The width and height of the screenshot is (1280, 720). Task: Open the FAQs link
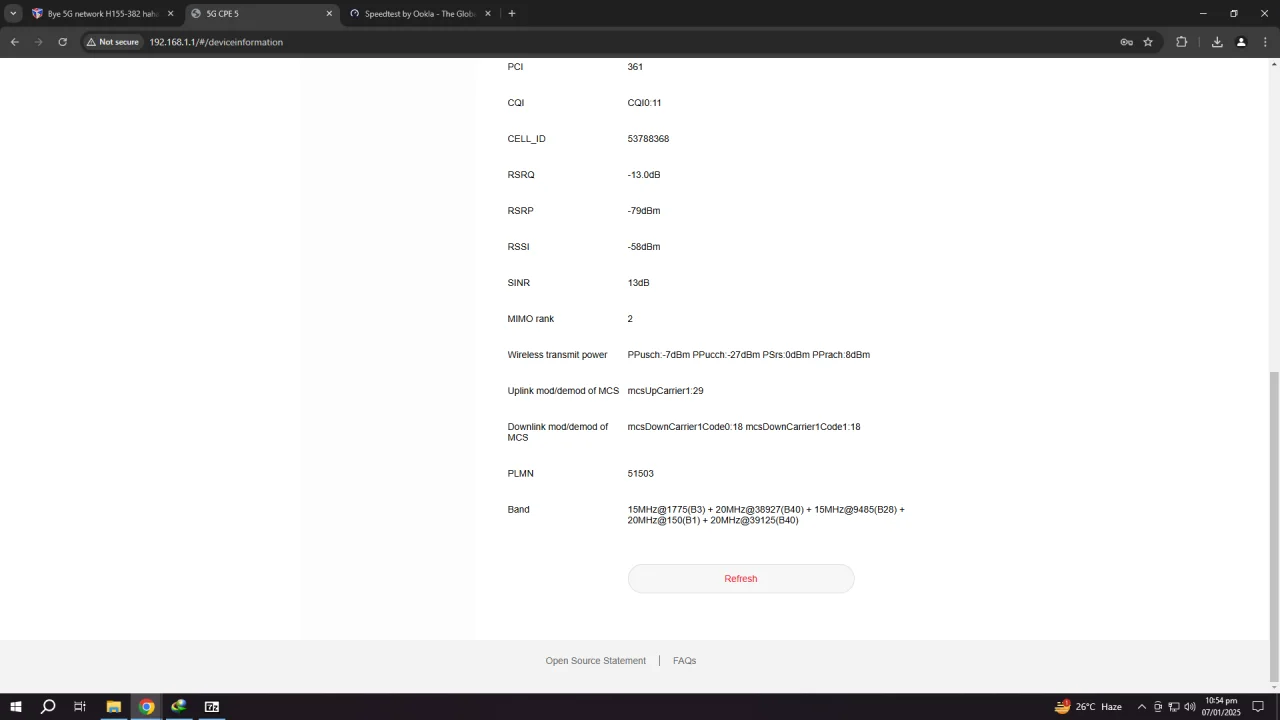coord(684,661)
